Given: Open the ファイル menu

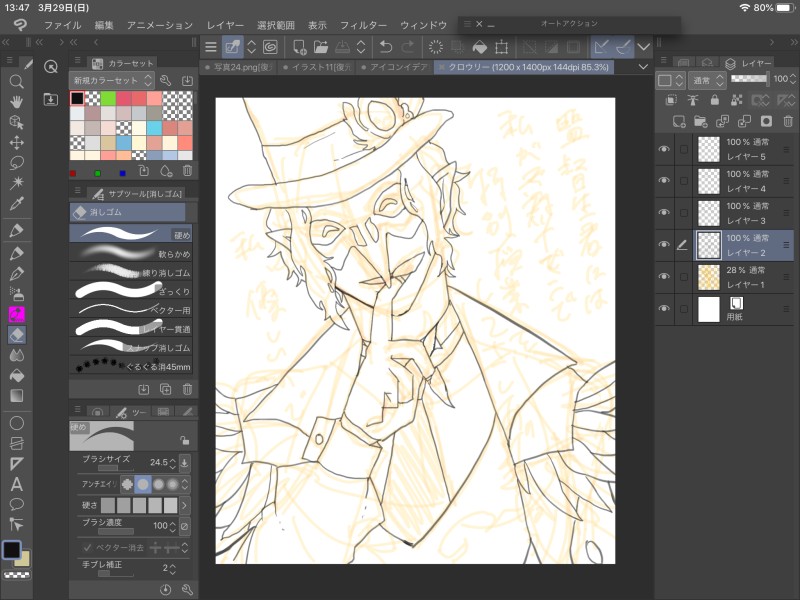Looking at the screenshot, I should 62,25.
